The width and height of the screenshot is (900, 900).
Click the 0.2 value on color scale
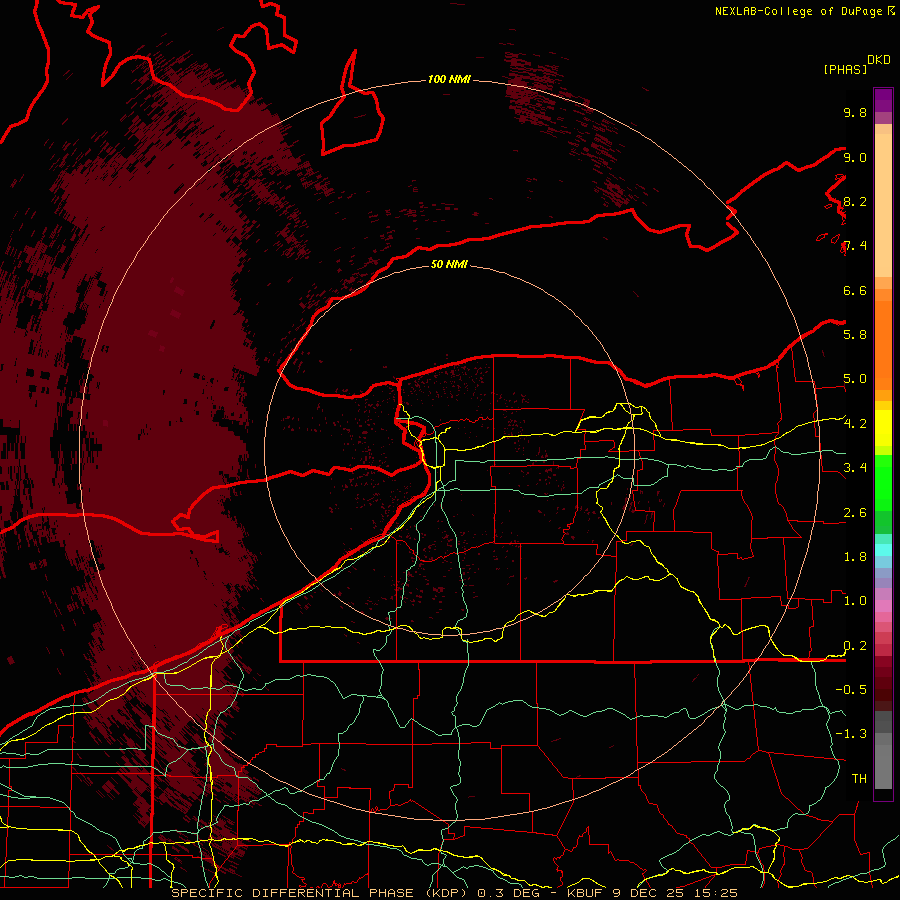coord(855,646)
